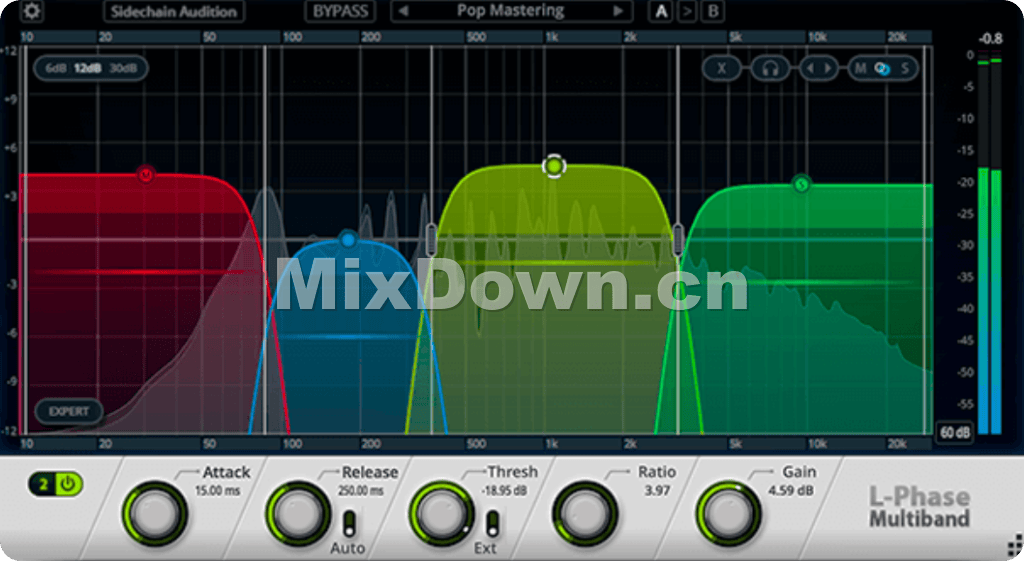This screenshot has width=1024, height=561.
Task: Click the -0.8 peak level readout
Action: pos(990,39)
